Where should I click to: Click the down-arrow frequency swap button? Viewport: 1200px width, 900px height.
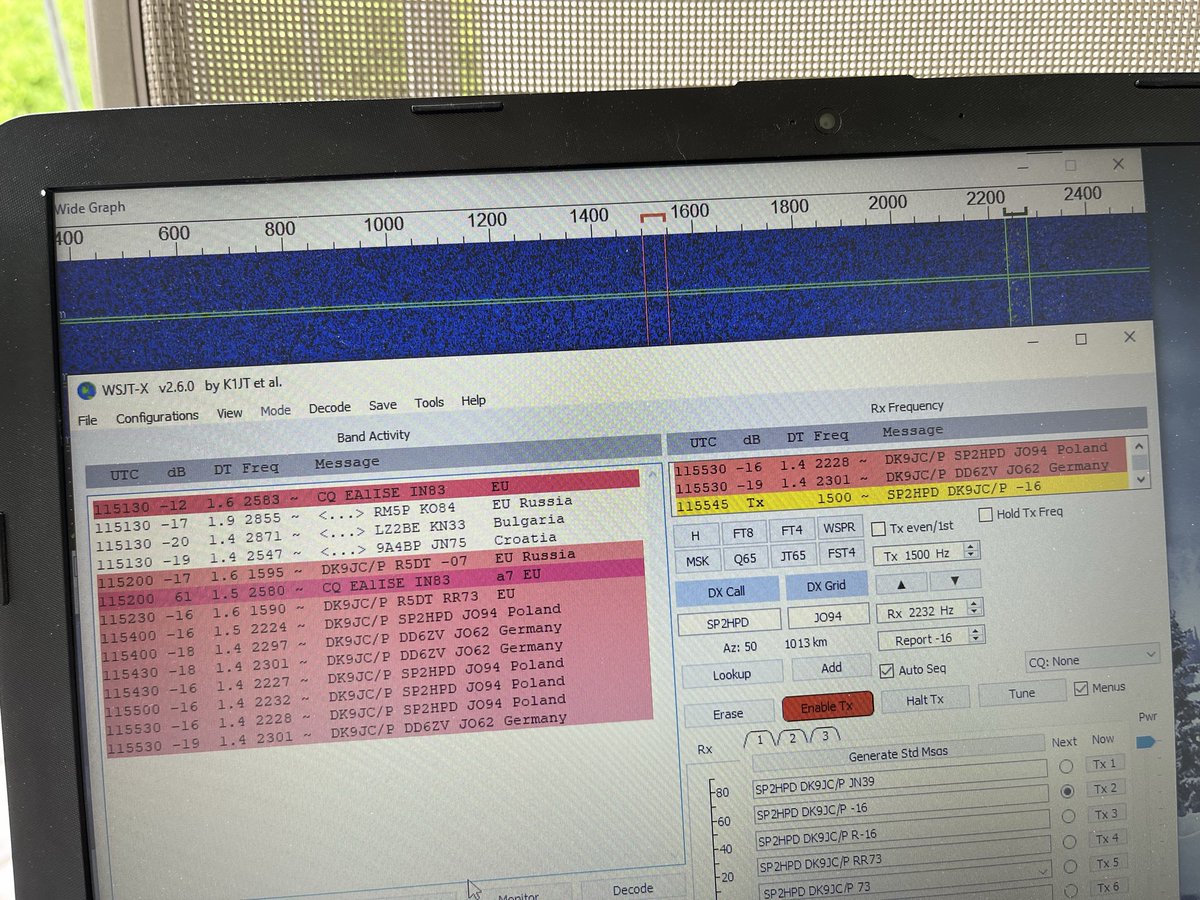click(x=954, y=580)
